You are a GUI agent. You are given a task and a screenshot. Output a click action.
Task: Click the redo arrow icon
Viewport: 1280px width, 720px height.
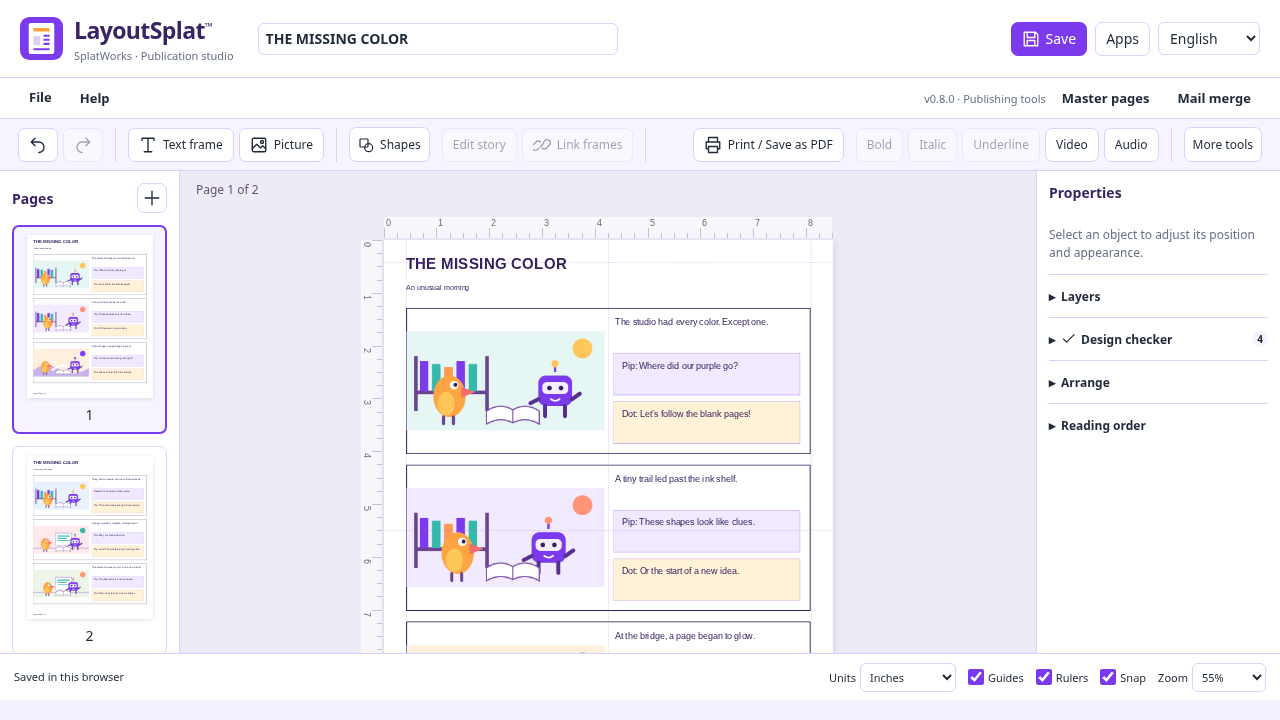pos(83,145)
